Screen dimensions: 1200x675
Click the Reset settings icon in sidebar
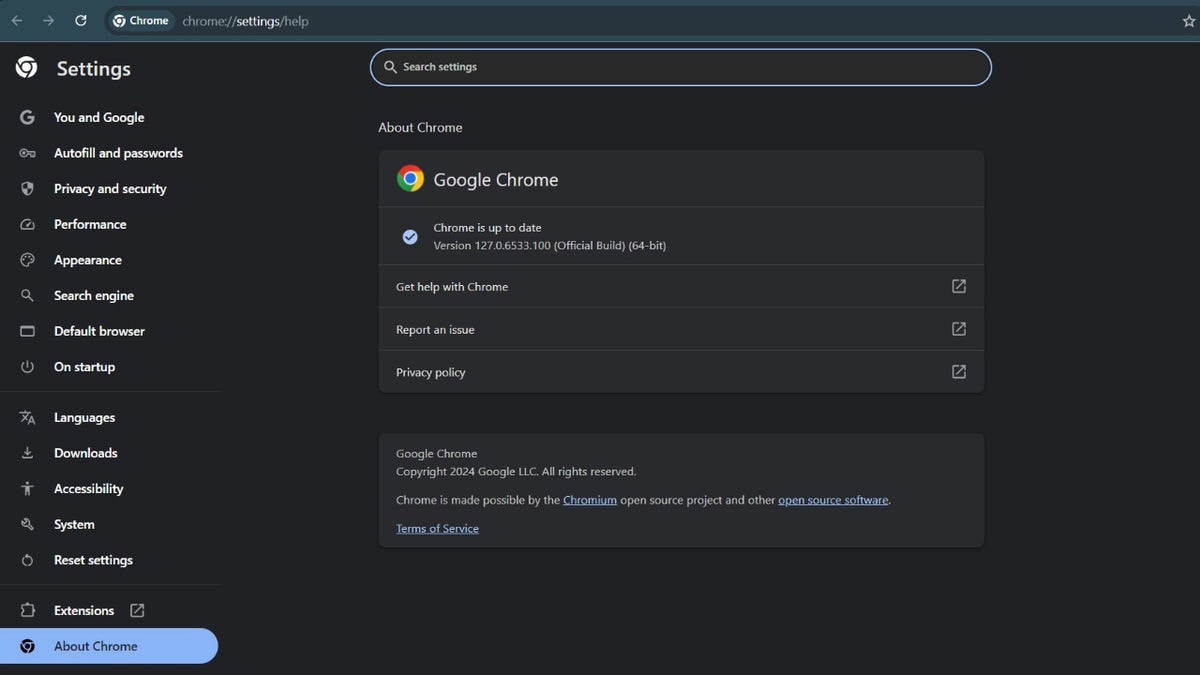pyautogui.click(x=27, y=560)
